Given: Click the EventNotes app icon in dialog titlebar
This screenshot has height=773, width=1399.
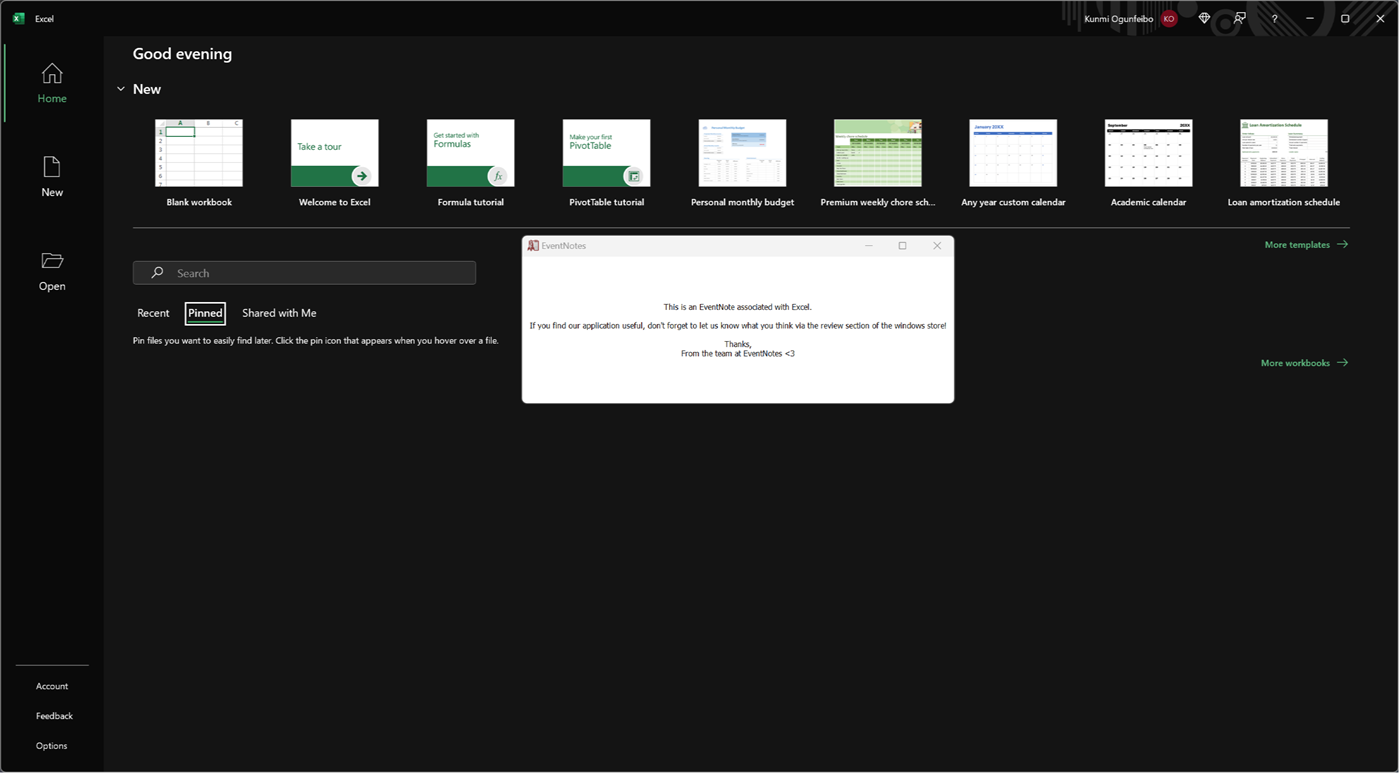Looking at the screenshot, I should pyautogui.click(x=534, y=245).
